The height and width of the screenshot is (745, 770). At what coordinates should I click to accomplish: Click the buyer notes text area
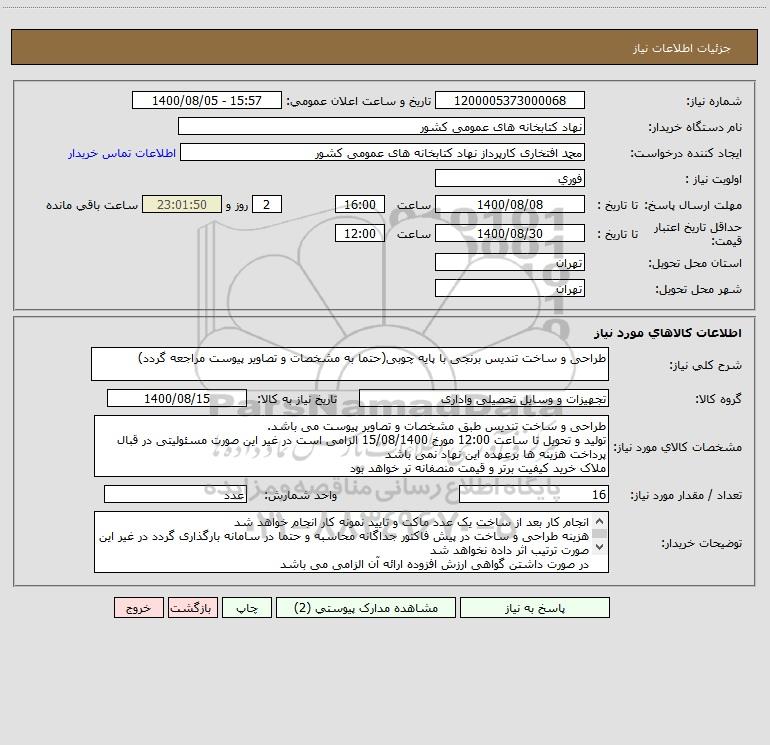click(x=351, y=542)
